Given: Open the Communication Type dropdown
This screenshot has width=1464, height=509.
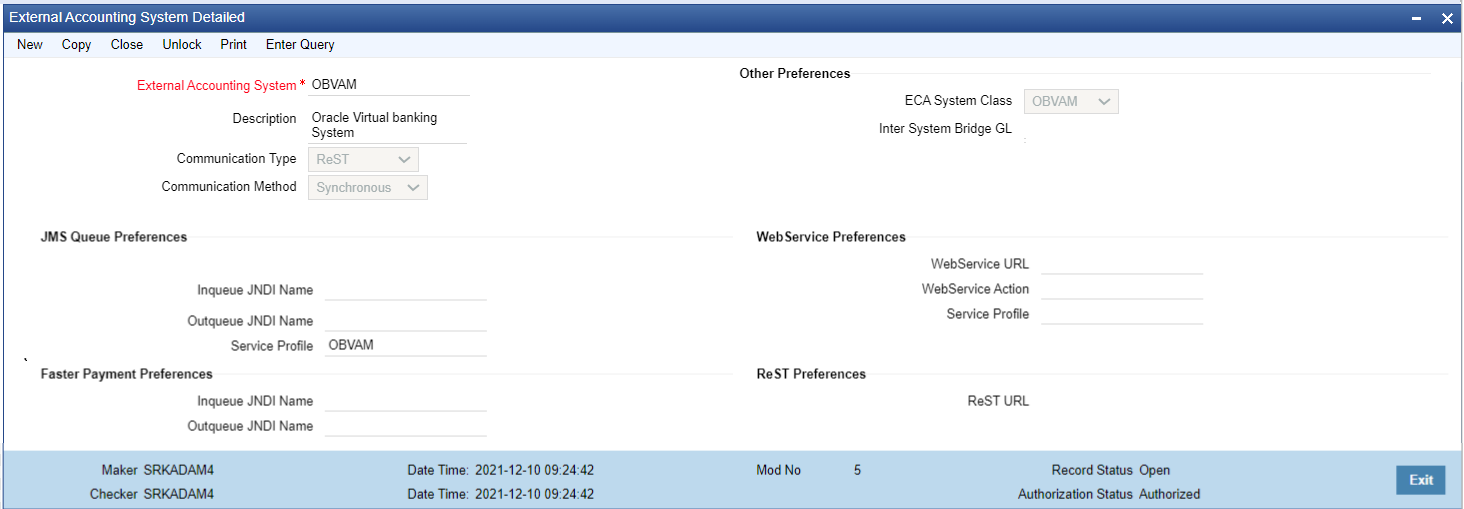Looking at the screenshot, I should pos(363,159).
